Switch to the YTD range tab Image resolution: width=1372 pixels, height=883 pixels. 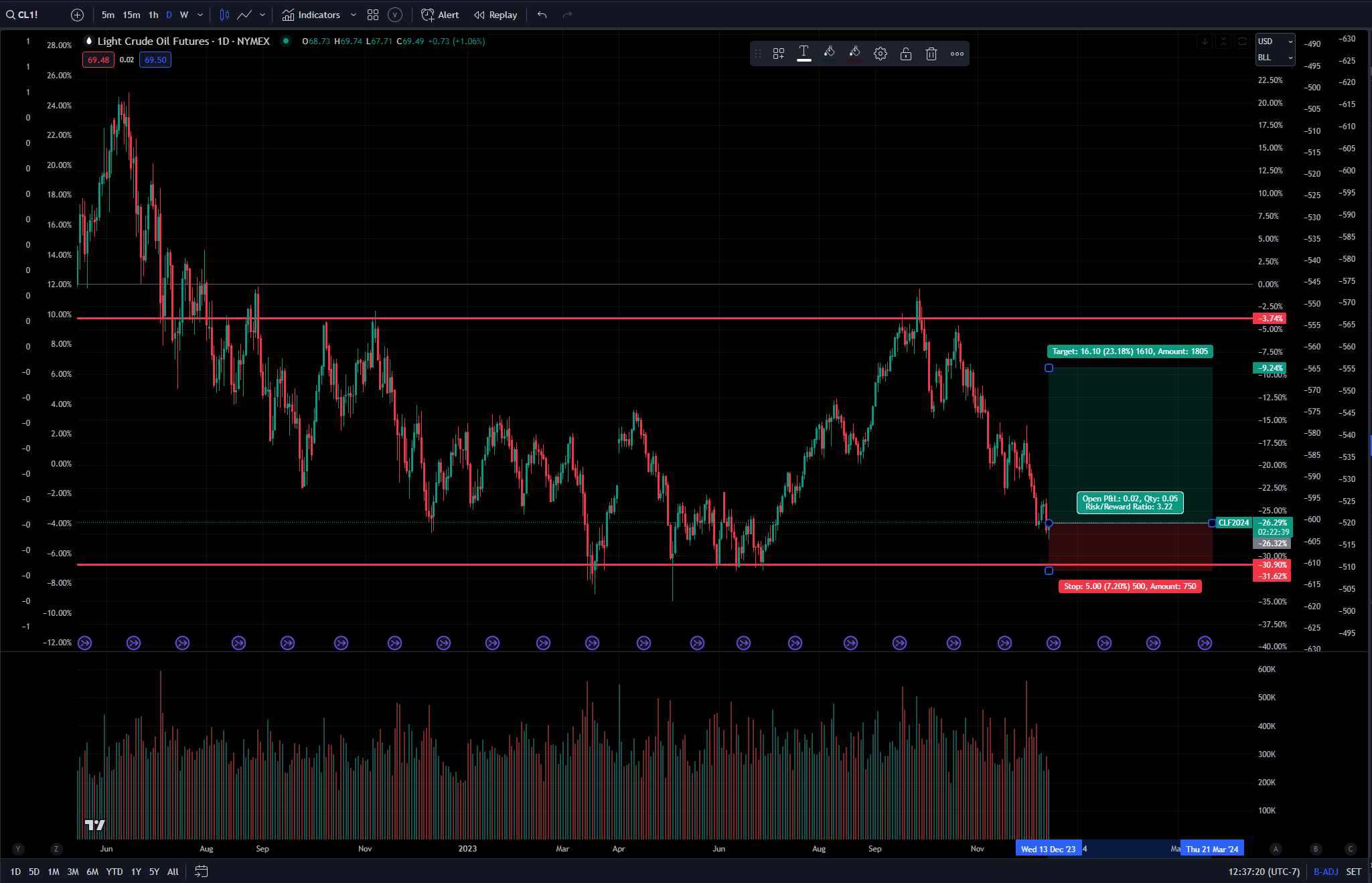click(x=114, y=872)
